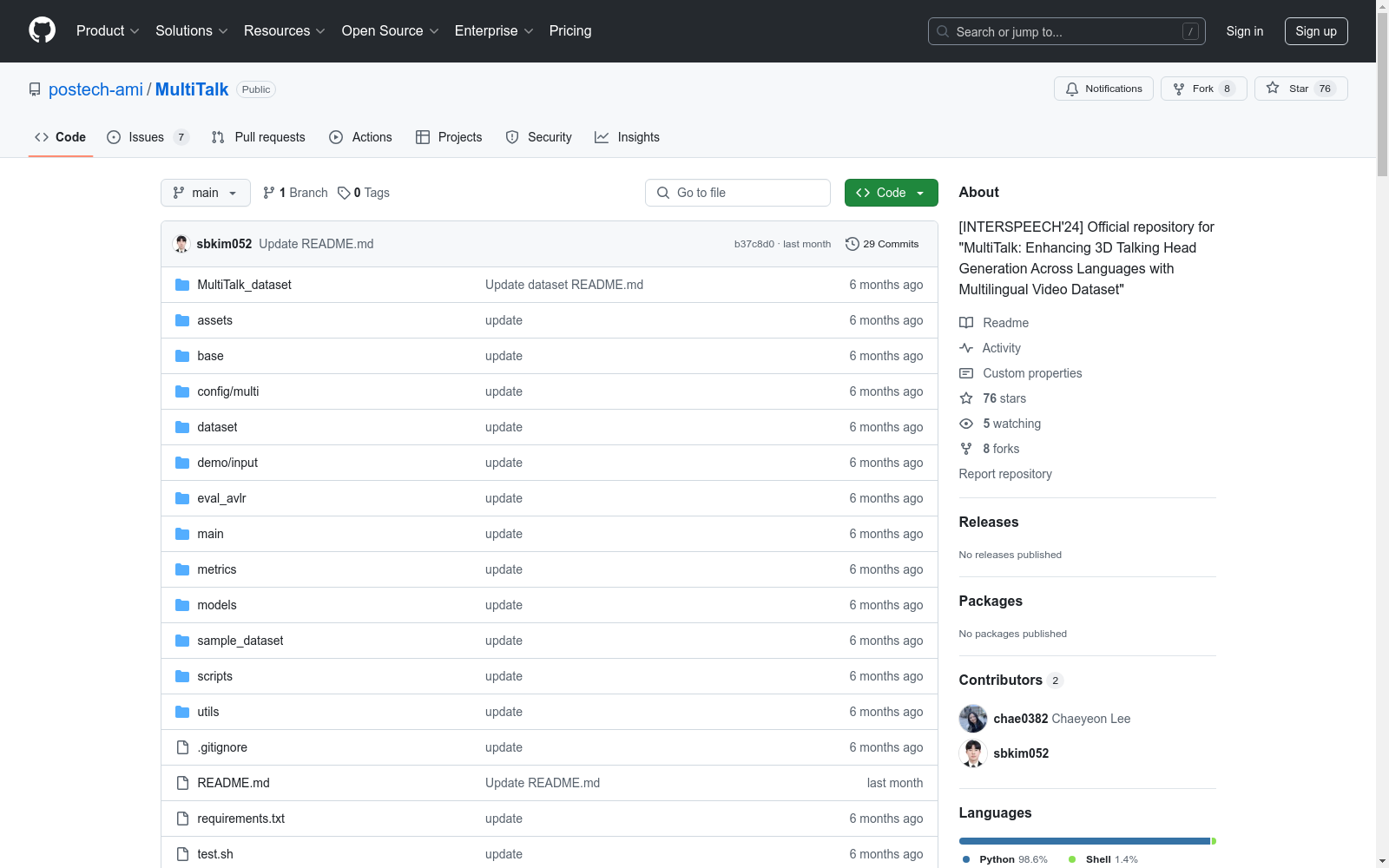
Task: Click the metrics folder icon
Action: (182, 569)
